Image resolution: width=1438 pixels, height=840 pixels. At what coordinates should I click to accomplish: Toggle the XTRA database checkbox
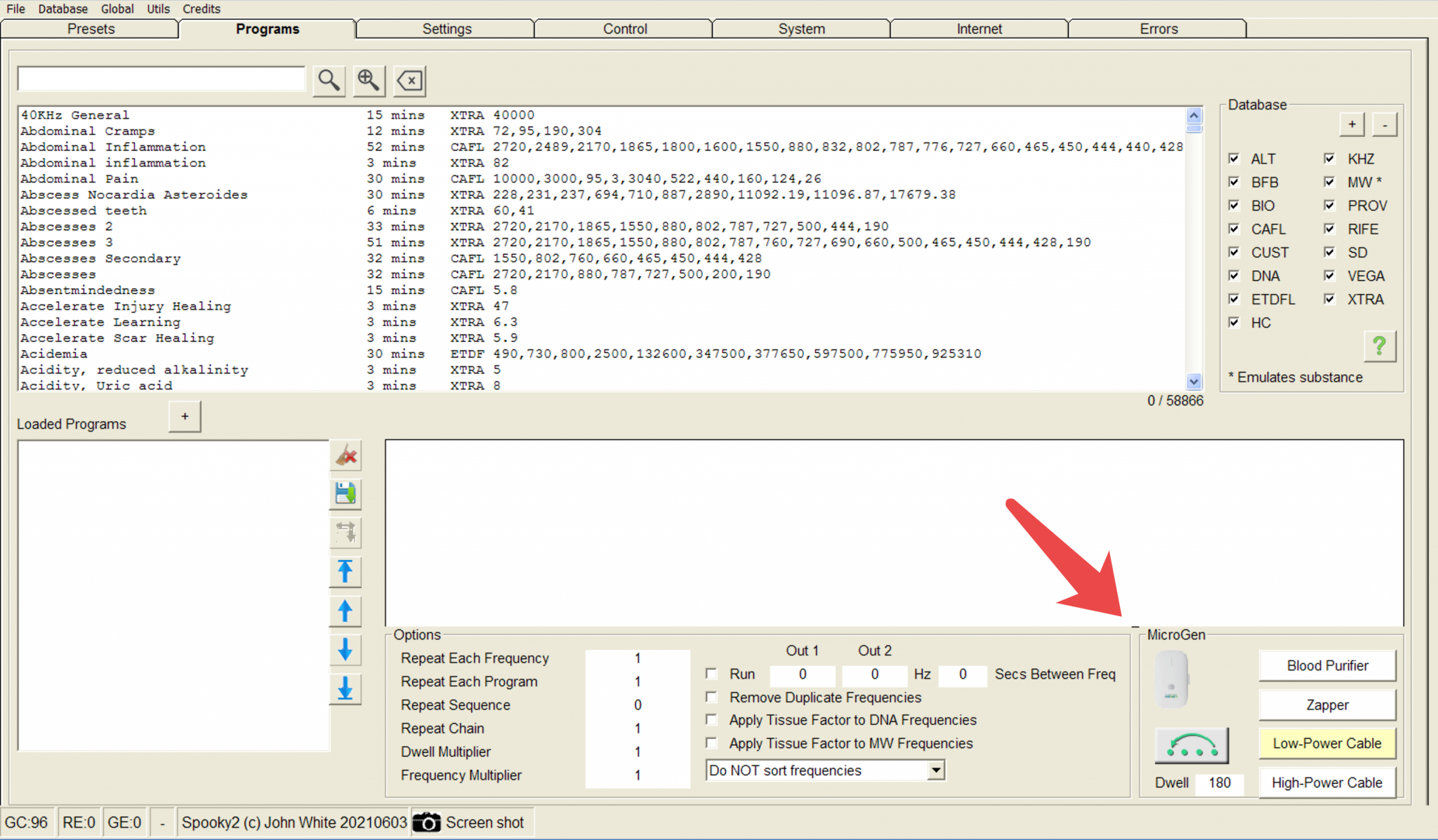(1329, 299)
